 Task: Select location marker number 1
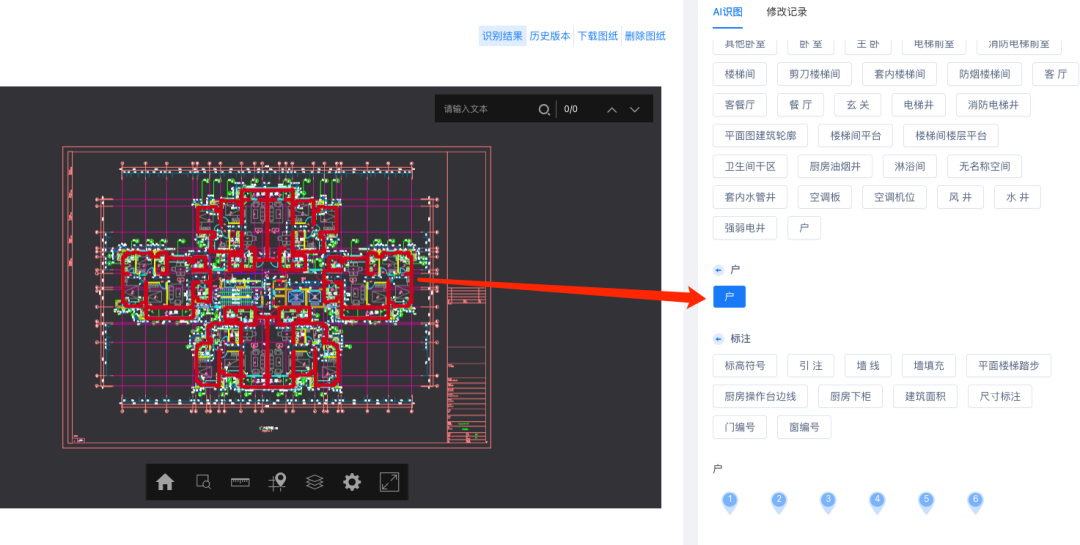point(730,503)
